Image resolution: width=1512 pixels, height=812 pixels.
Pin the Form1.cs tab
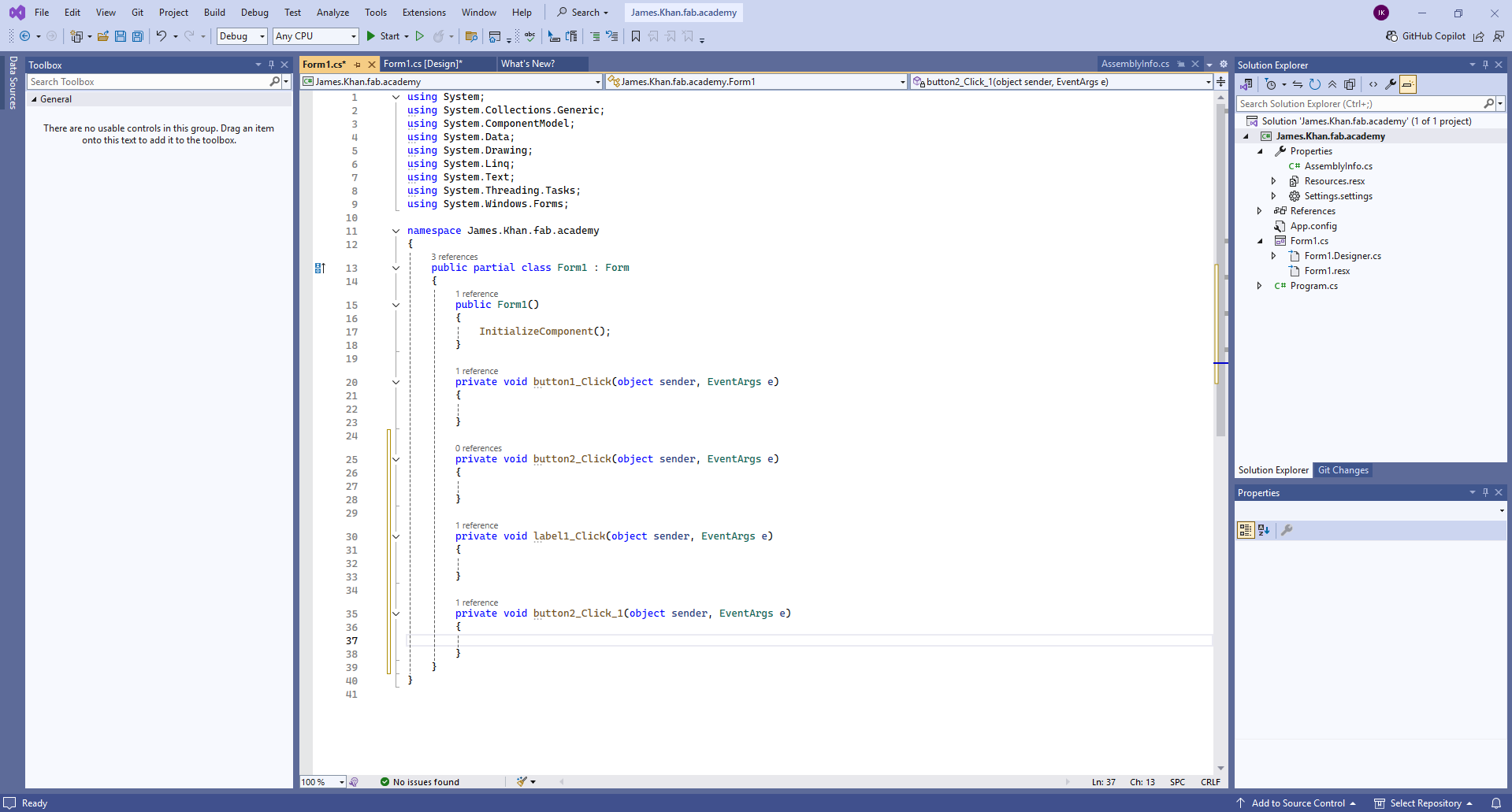pyautogui.click(x=358, y=65)
